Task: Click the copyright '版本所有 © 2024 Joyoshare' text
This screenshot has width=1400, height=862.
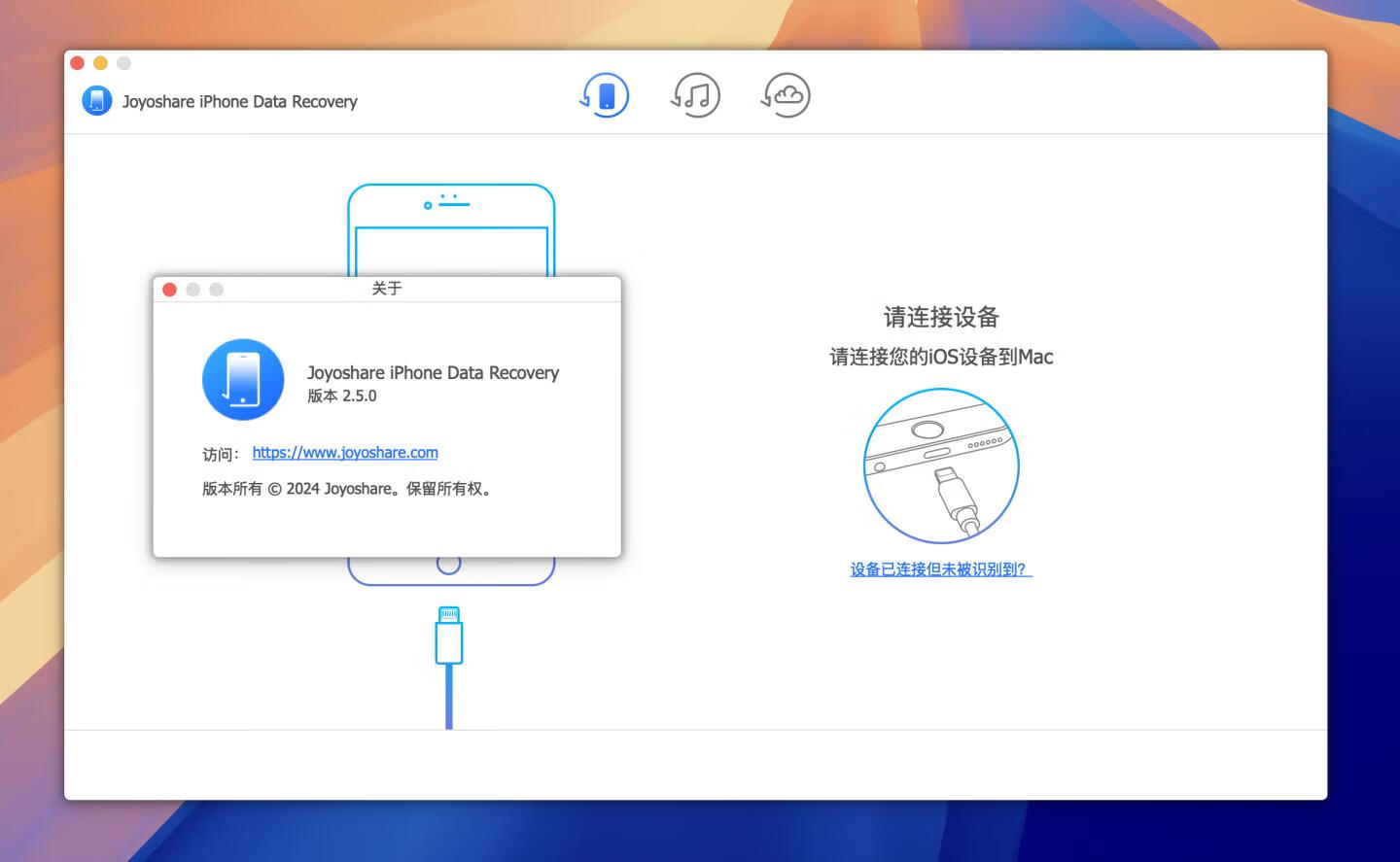Action: point(347,489)
